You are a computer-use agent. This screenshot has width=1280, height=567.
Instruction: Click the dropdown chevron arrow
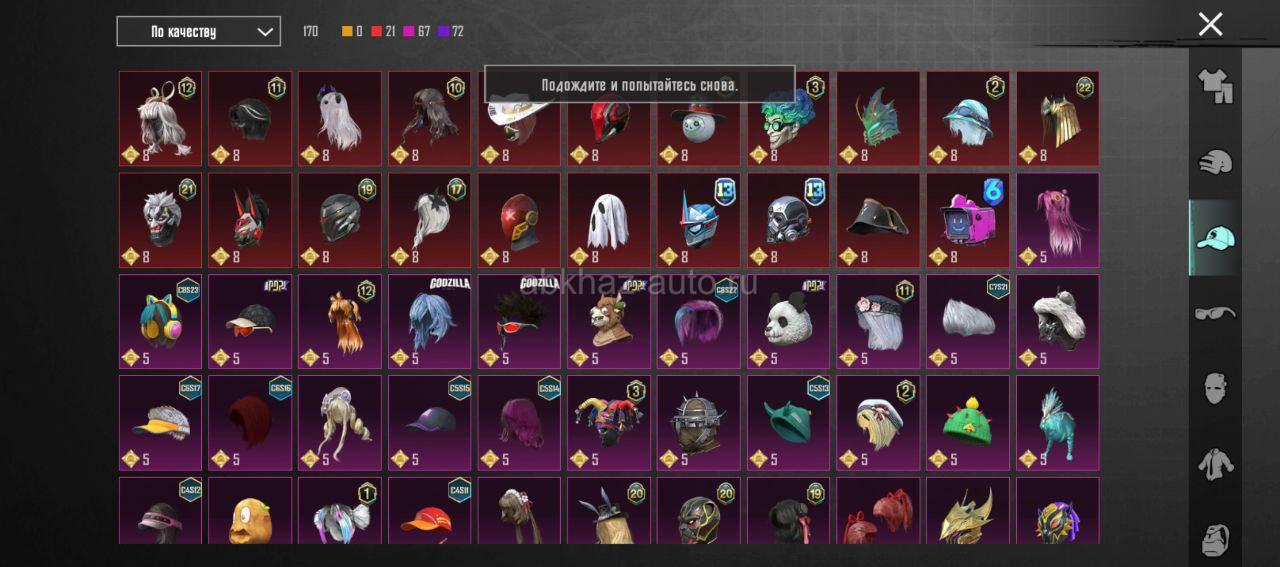(x=265, y=32)
